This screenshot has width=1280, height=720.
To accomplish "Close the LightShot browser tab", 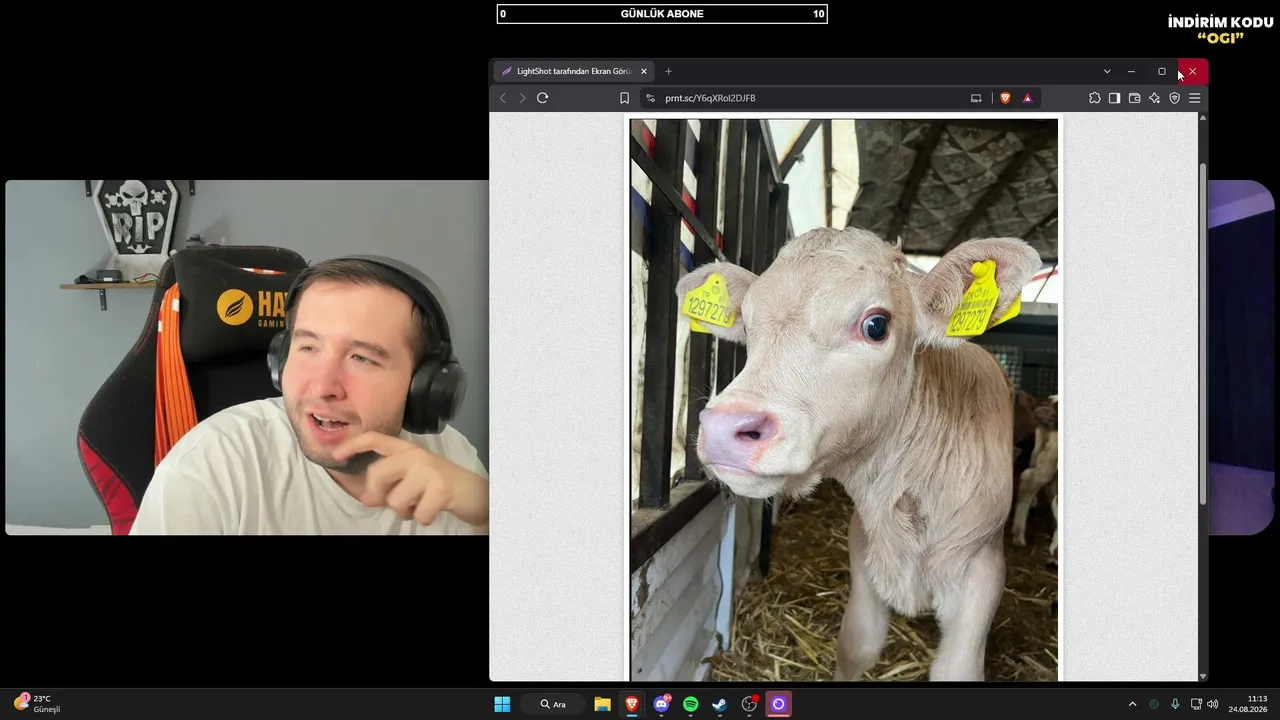I will 644,71.
